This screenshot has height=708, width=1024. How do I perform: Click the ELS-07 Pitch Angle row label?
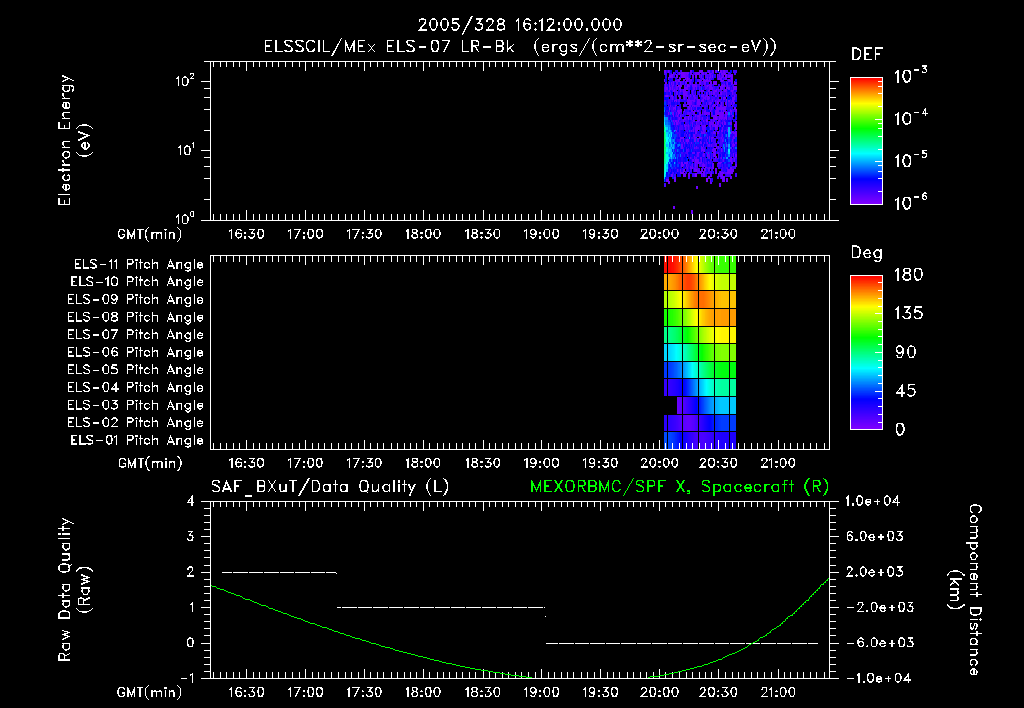click(x=135, y=335)
